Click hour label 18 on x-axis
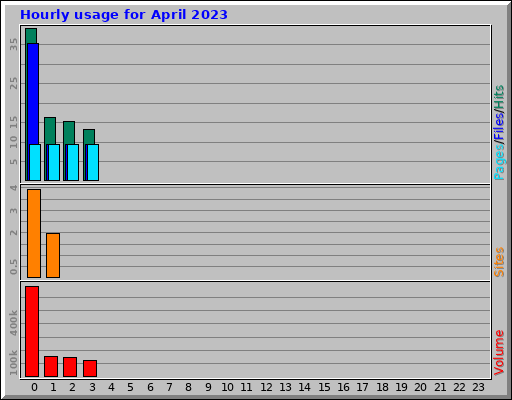 pyautogui.click(x=382, y=387)
